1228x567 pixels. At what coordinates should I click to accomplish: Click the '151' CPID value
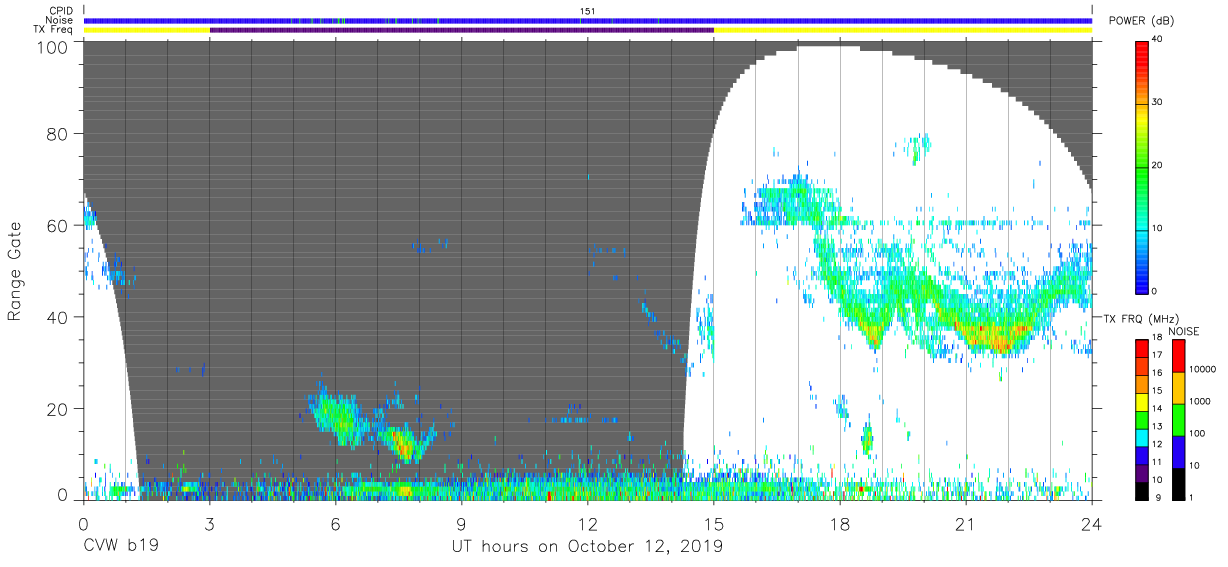coord(587,11)
